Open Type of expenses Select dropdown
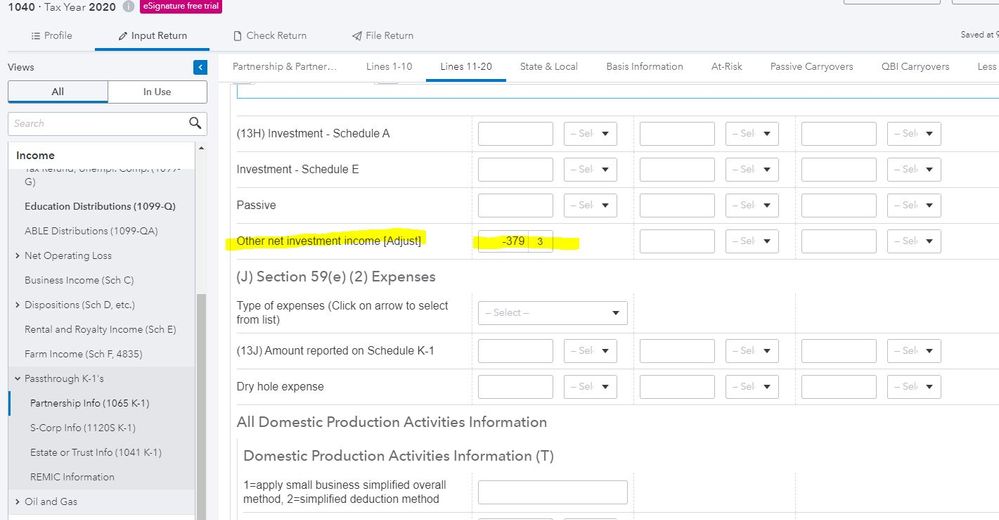Viewport: 999px width, 520px height. tap(552, 313)
